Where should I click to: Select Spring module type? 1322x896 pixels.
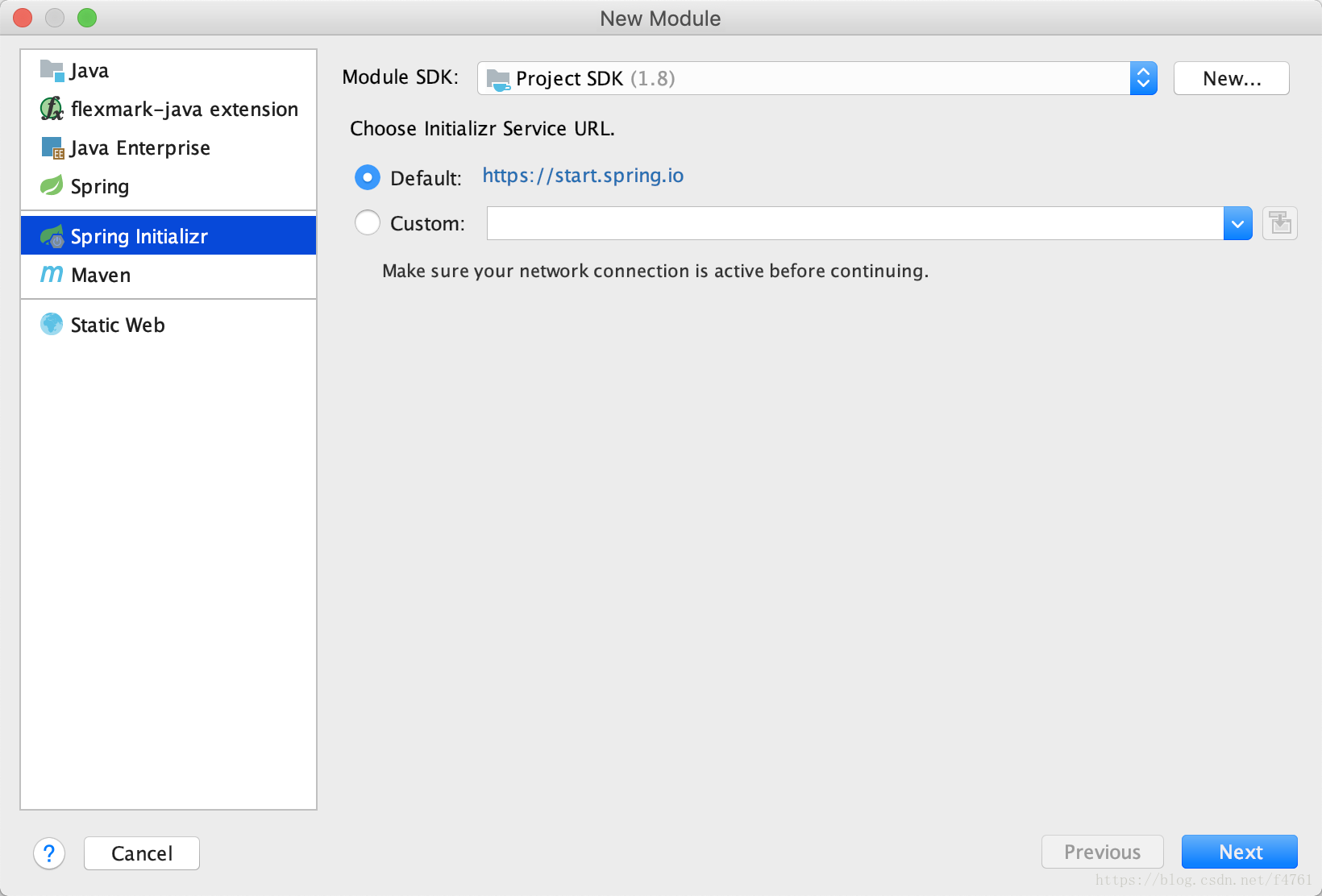coord(168,186)
